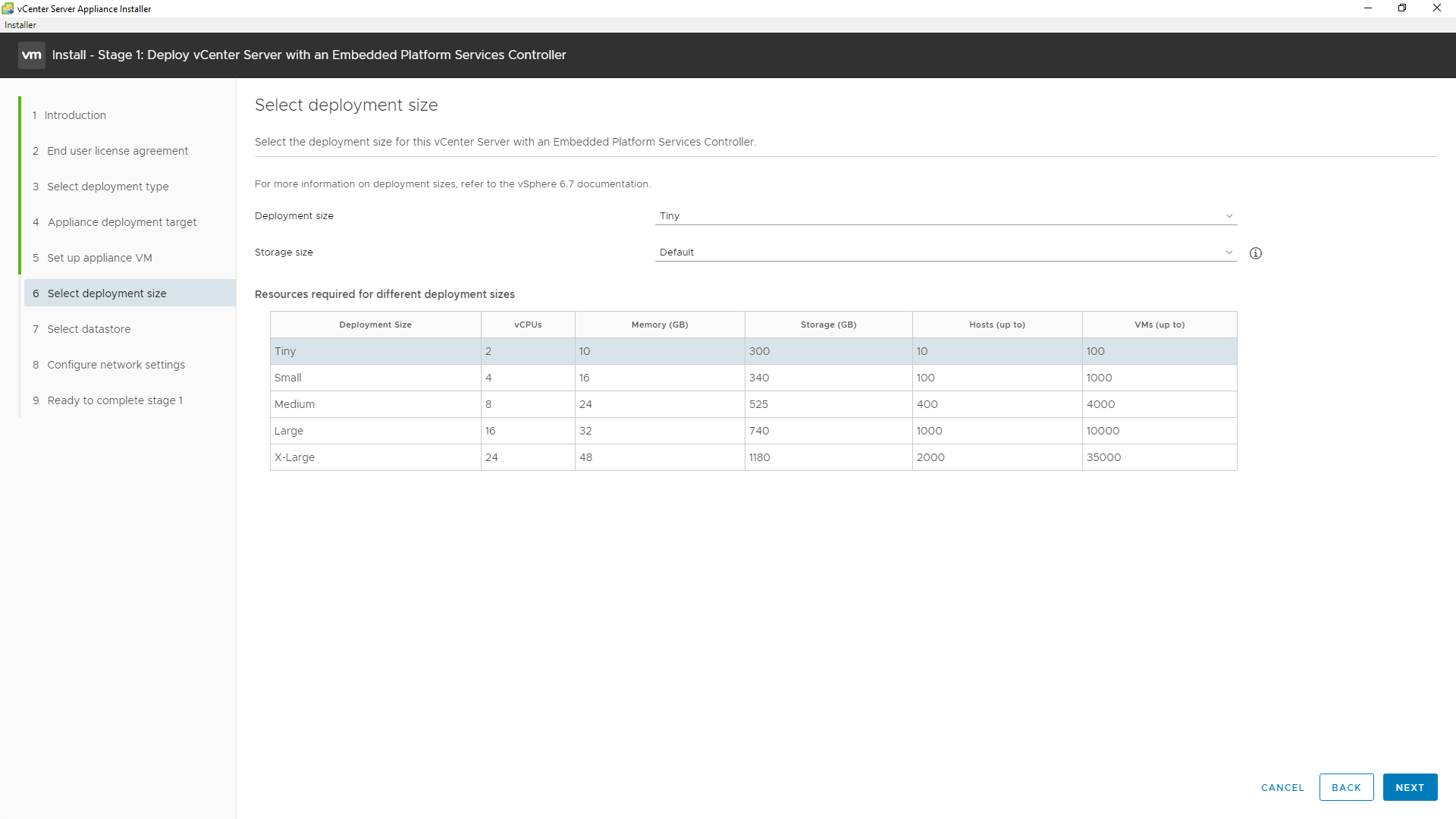
Task: Restore down the installer window
Action: pos(1402,8)
